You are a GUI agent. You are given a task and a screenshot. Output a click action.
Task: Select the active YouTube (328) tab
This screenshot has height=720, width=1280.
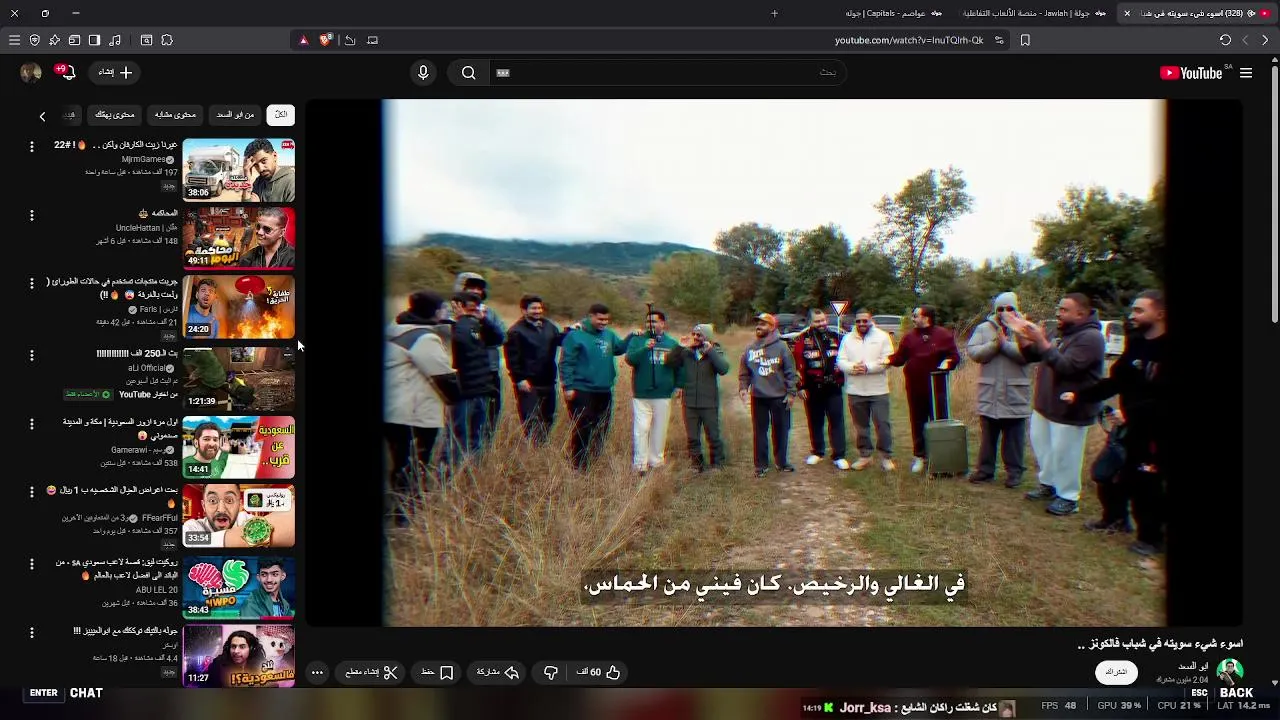1197,13
